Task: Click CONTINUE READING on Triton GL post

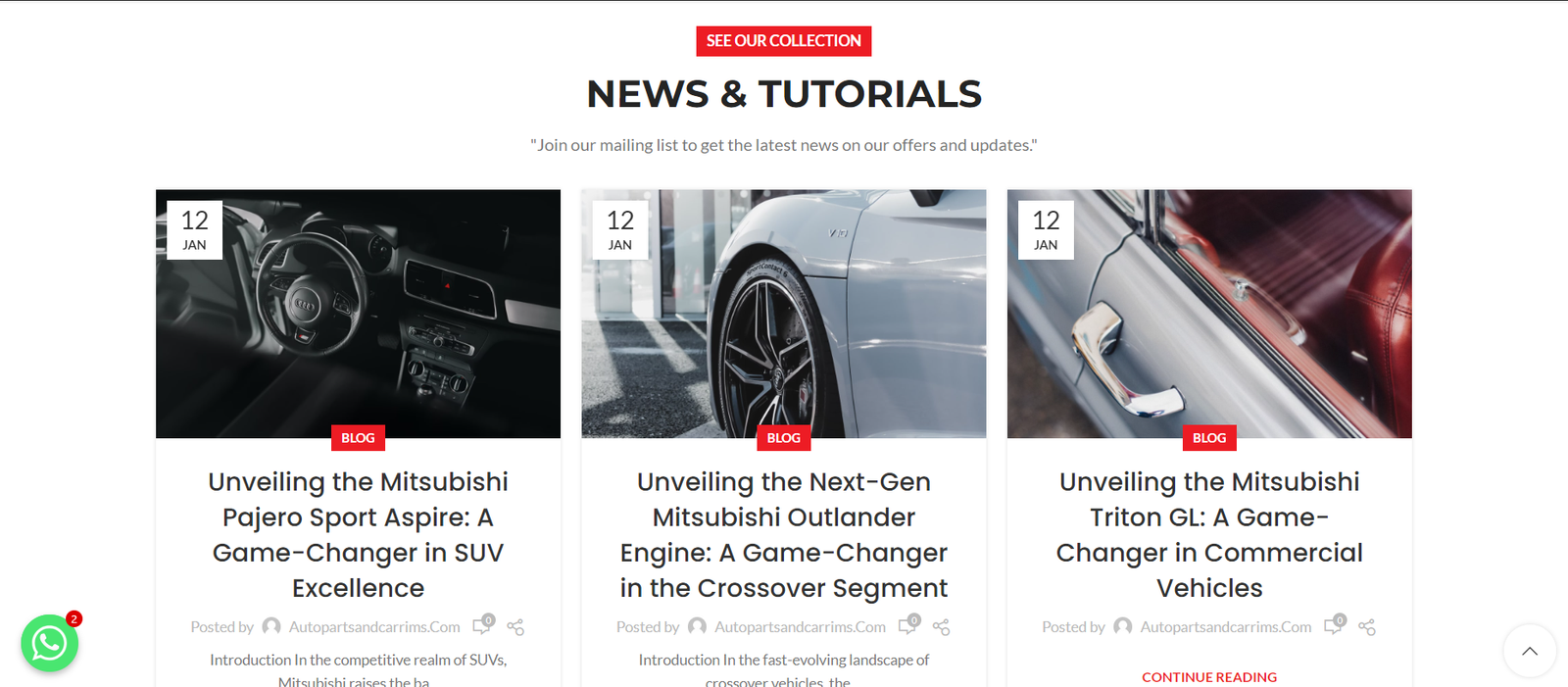Action: click(1209, 677)
